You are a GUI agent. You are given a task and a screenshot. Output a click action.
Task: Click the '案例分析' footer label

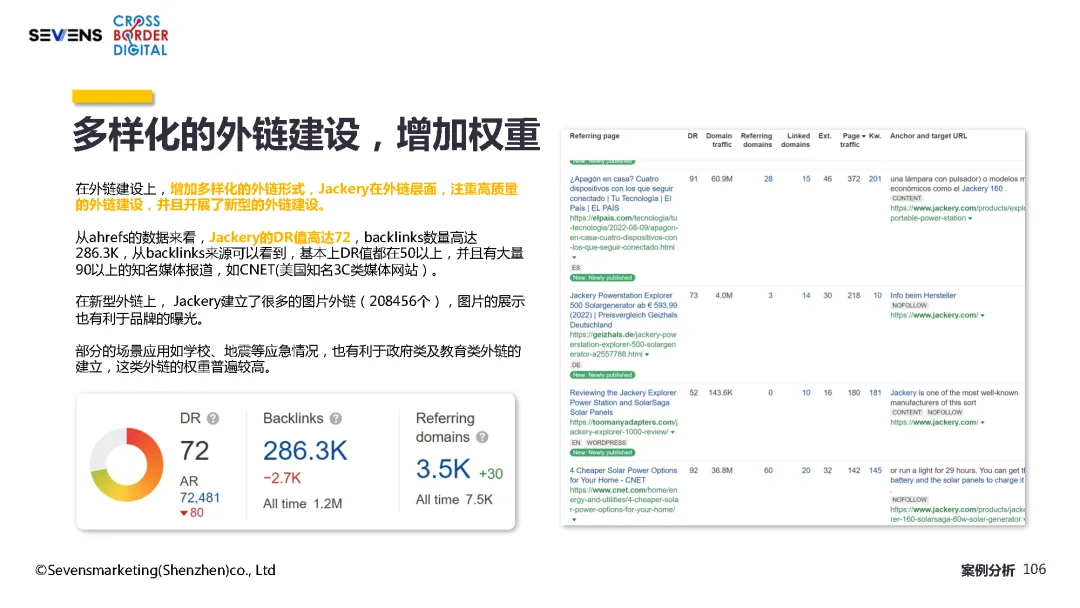point(988,571)
